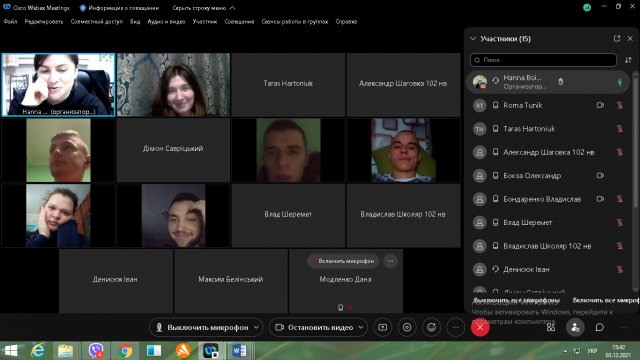This screenshot has width=640, height=360.
Task: Select the Максим Белінський tile
Action: click(x=231, y=281)
